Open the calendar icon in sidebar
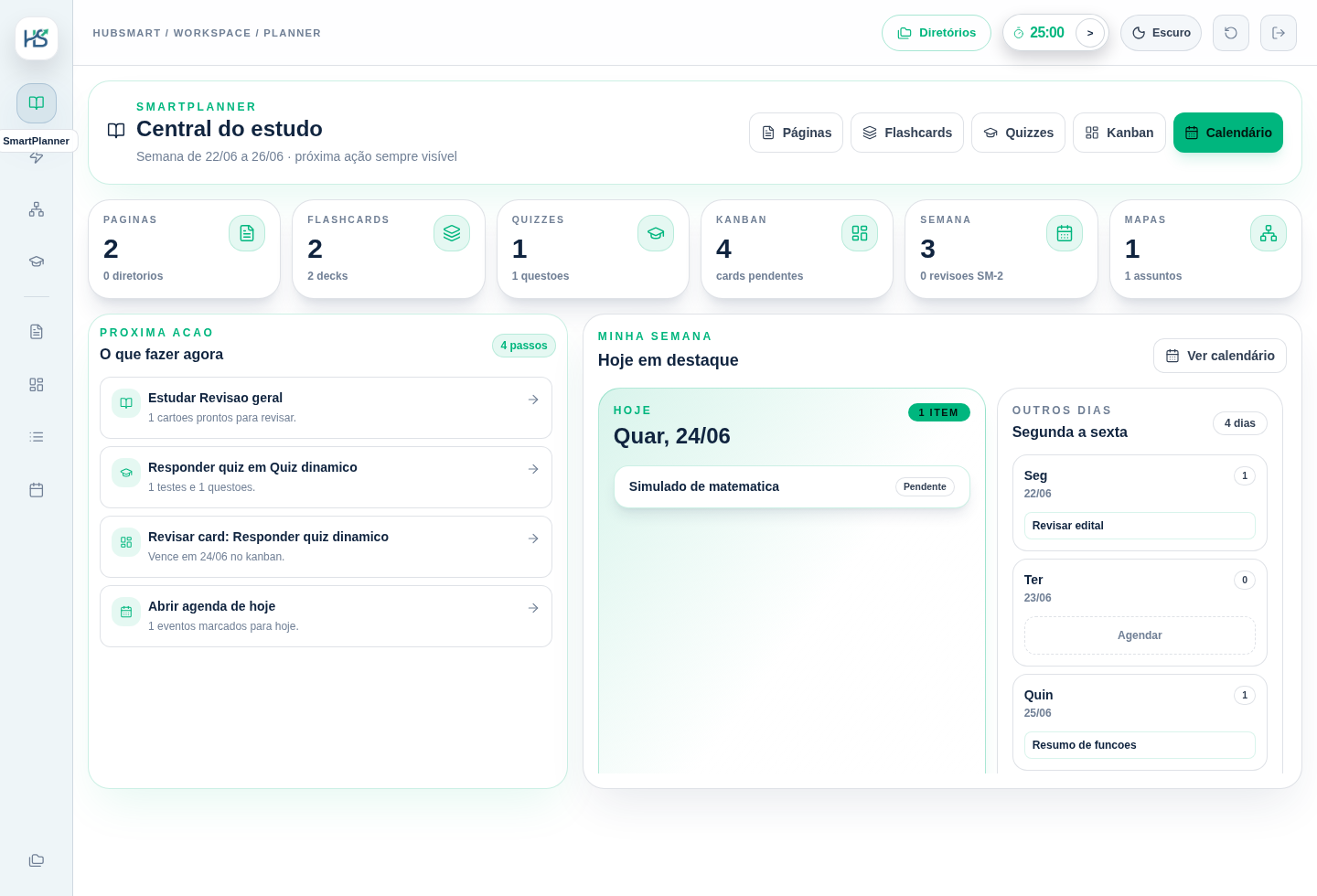The image size is (1317, 896). (x=37, y=490)
